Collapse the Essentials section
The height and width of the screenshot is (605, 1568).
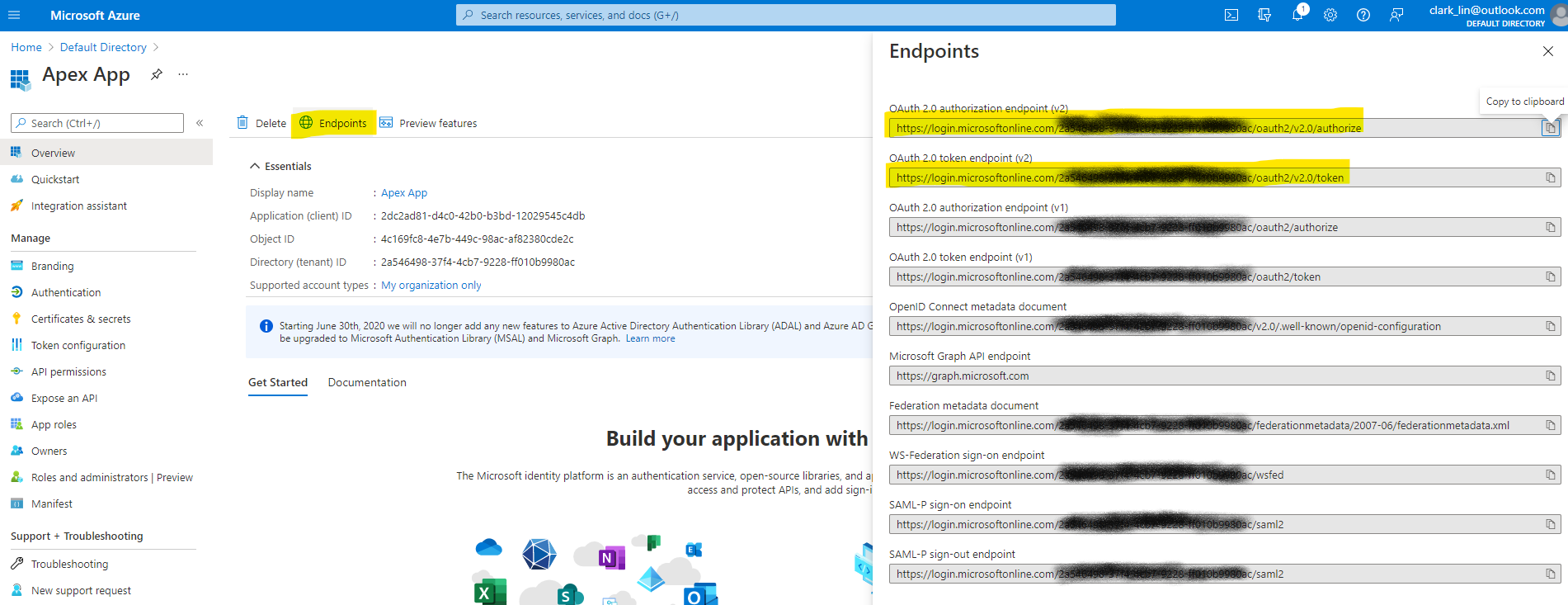(x=255, y=166)
